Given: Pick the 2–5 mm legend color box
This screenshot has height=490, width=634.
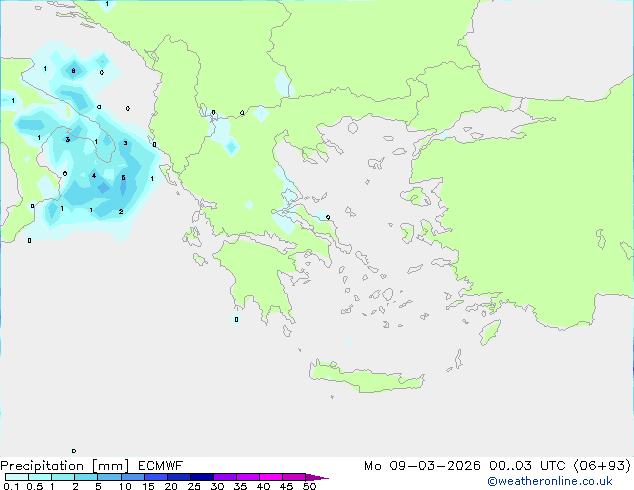Looking at the screenshot, I should 86,477.
